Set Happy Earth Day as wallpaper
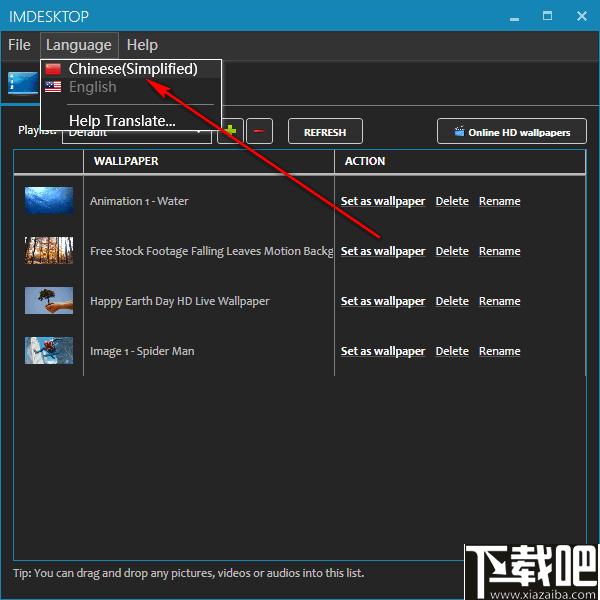The image size is (600, 600). 383,302
